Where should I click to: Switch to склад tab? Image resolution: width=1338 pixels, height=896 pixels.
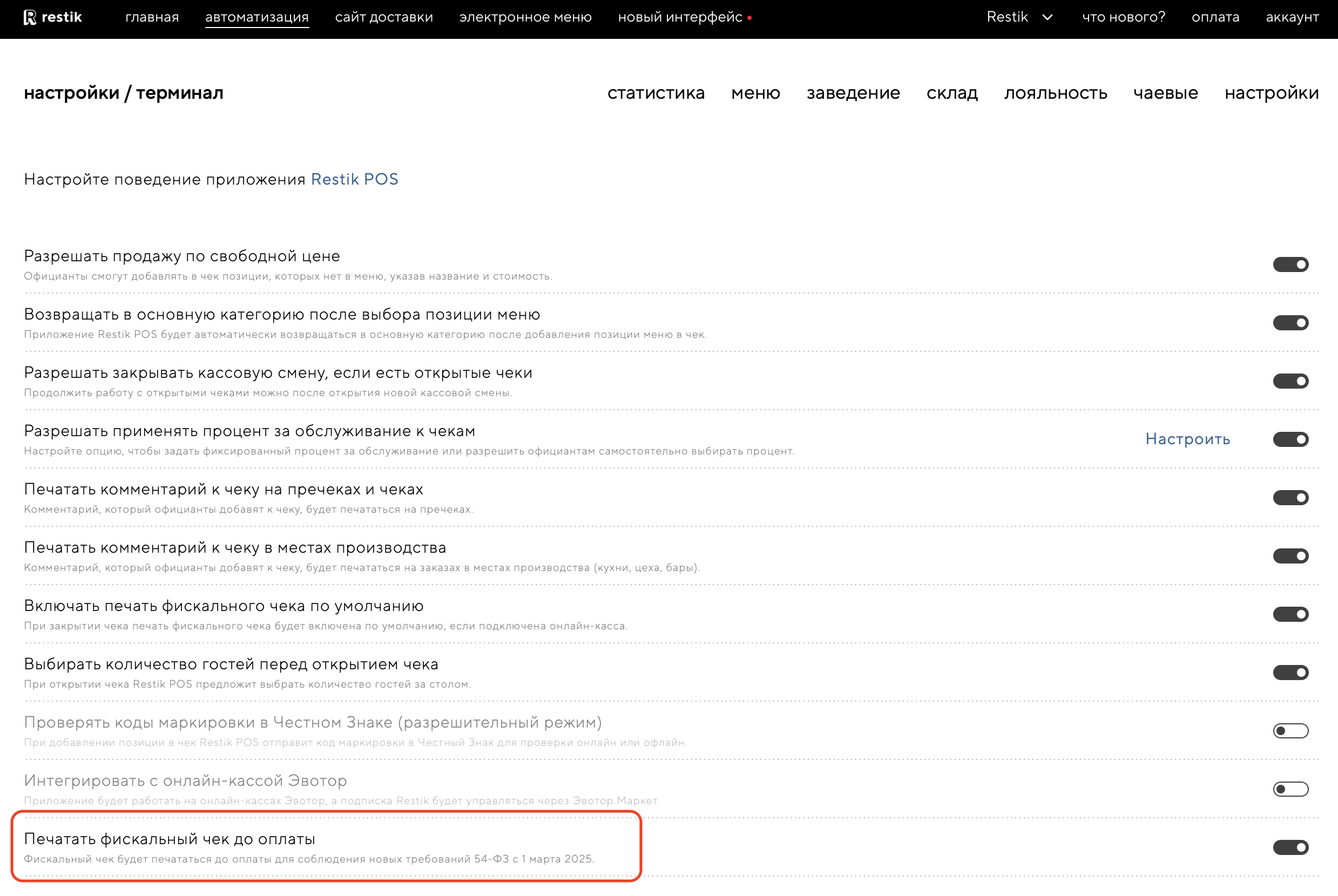(951, 93)
